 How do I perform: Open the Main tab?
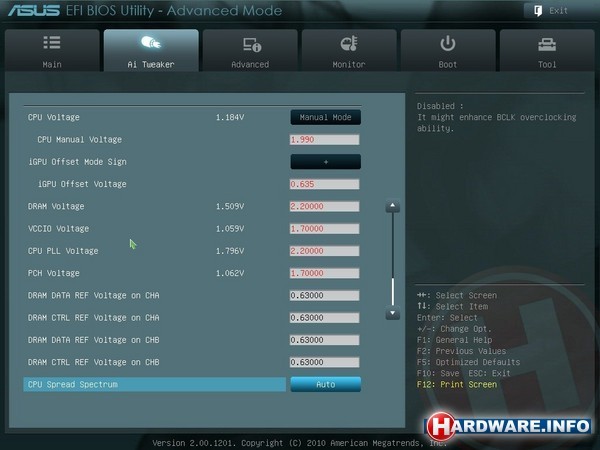pos(52,50)
